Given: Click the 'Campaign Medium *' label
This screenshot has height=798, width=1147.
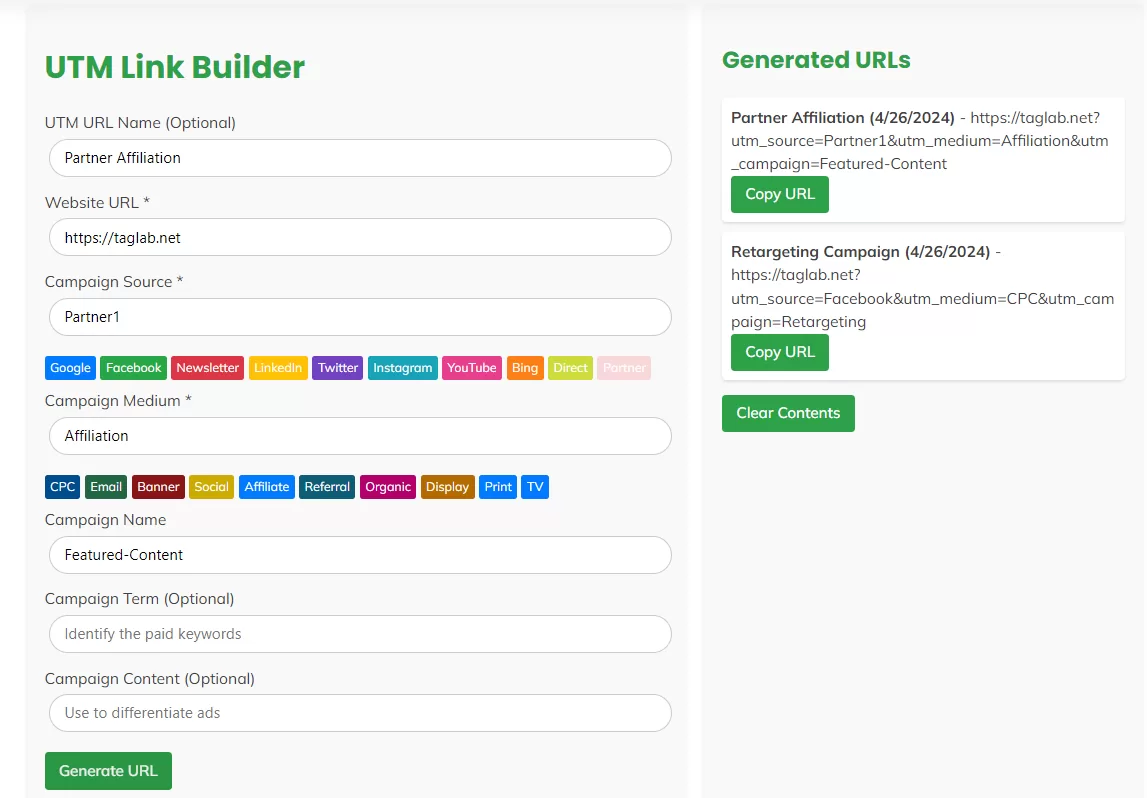Looking at the screenshot, I should 118,401.
